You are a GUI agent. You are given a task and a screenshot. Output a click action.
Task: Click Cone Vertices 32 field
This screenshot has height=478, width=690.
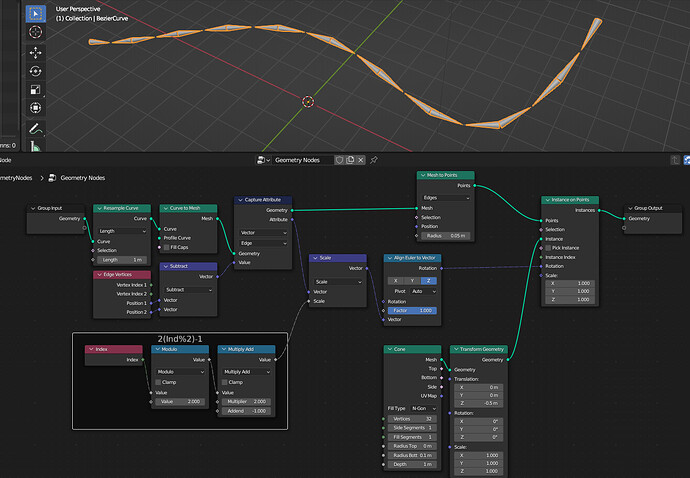click(x=412, y=419)
